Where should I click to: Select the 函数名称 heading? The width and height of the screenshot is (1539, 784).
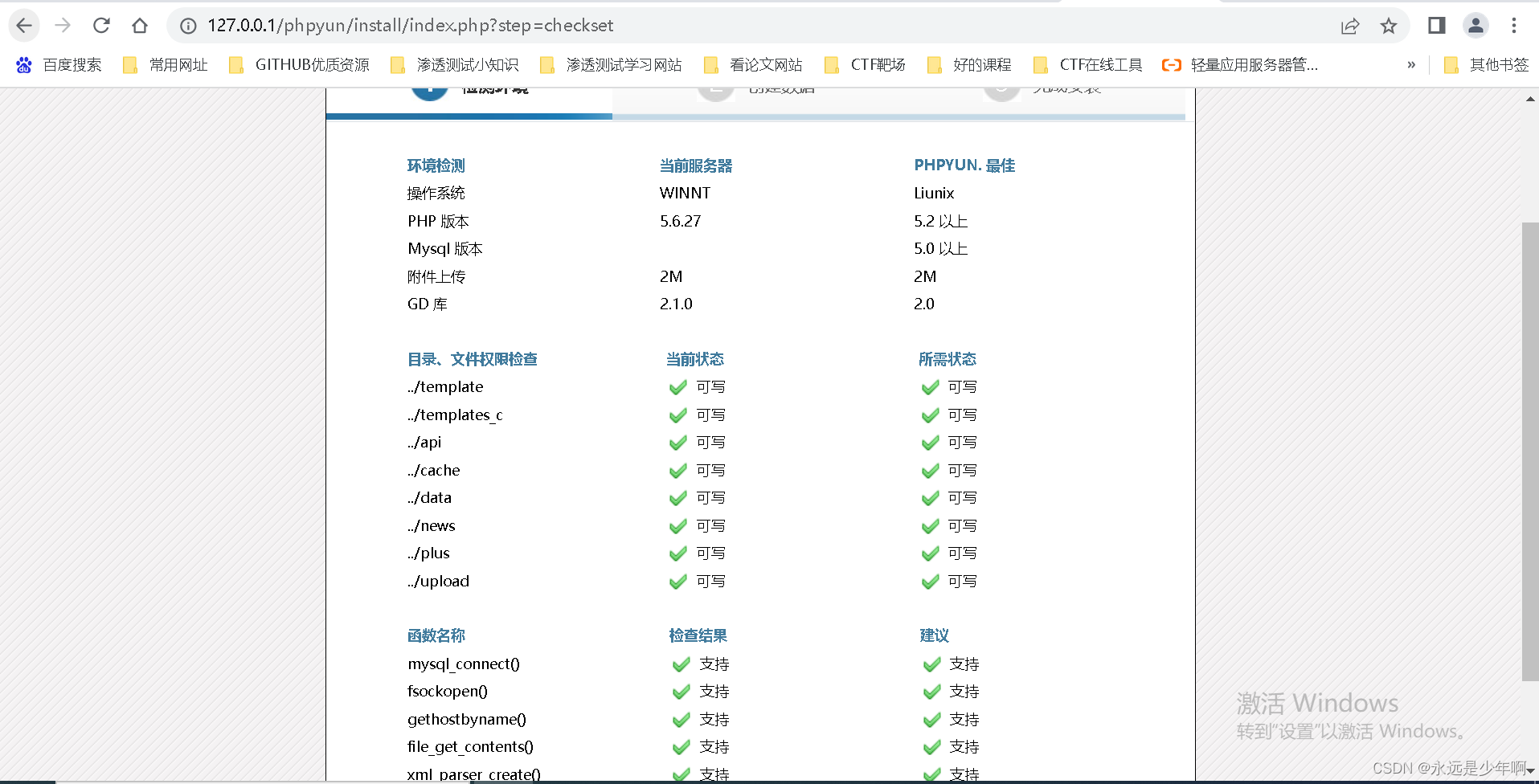(436, 635)
